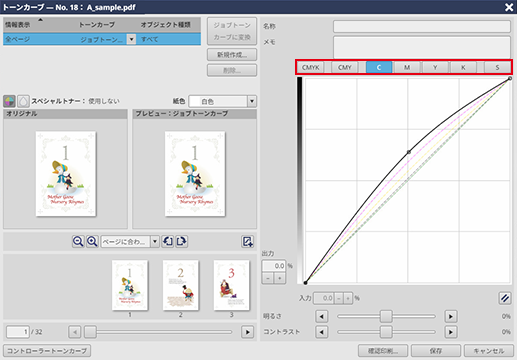Click the 明るさ brightness slider handle
This screenshot has width=517, height=360.
tap(386, 316)
